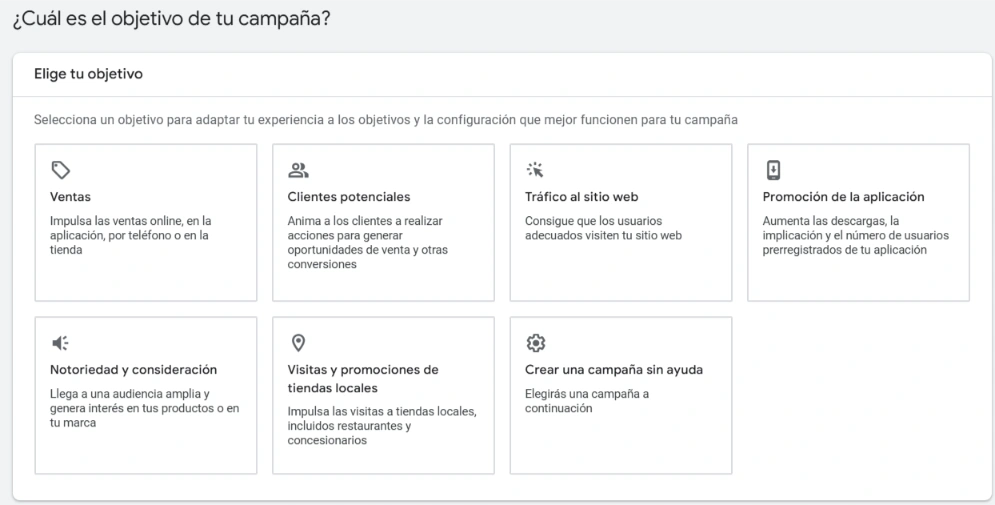Image resolution: width=995 pixels, height=505 pixels.
Task: Pick the Tráfico al sitio web title
Action: (581, 197)
